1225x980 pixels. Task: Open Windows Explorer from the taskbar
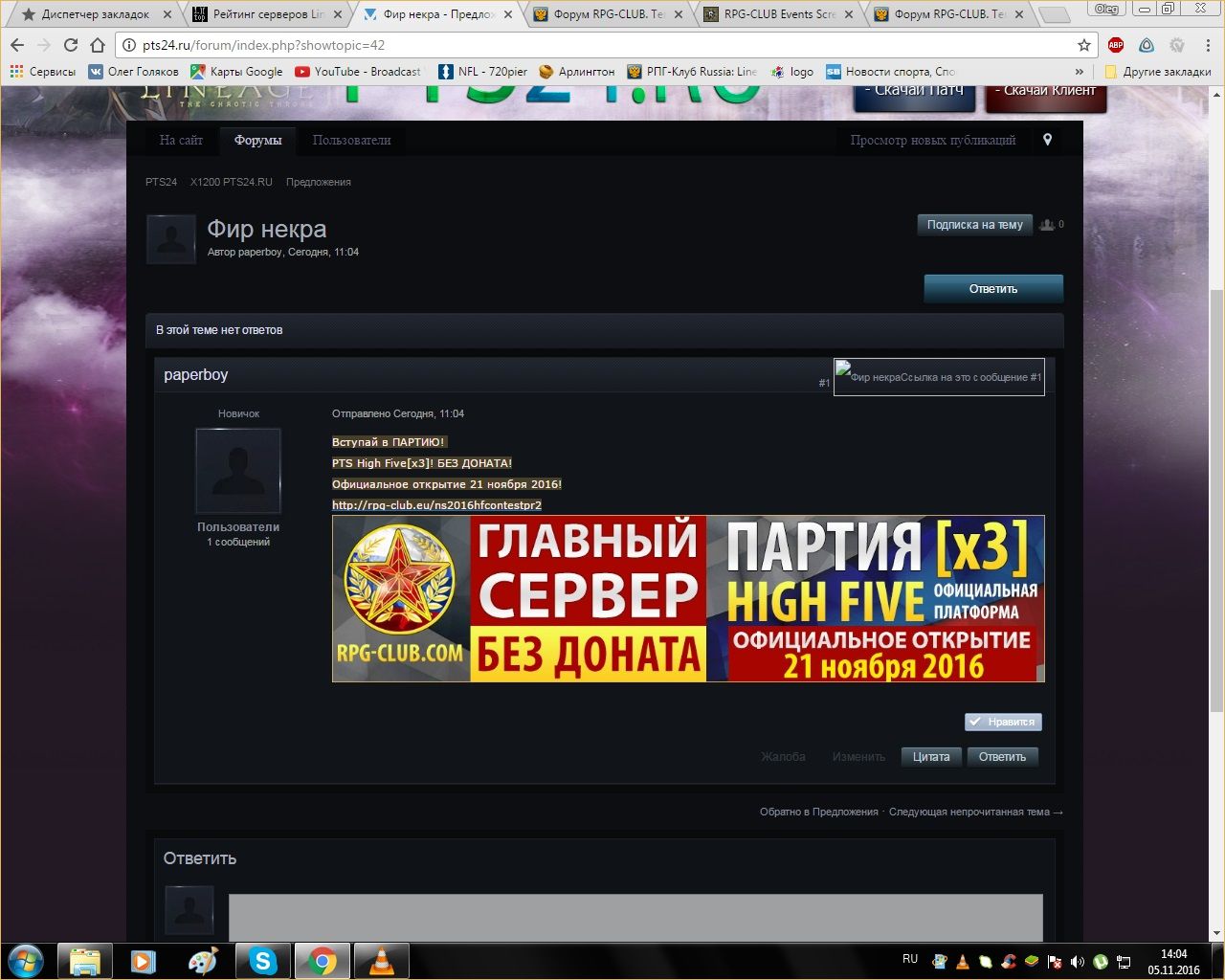click(85, 961)
